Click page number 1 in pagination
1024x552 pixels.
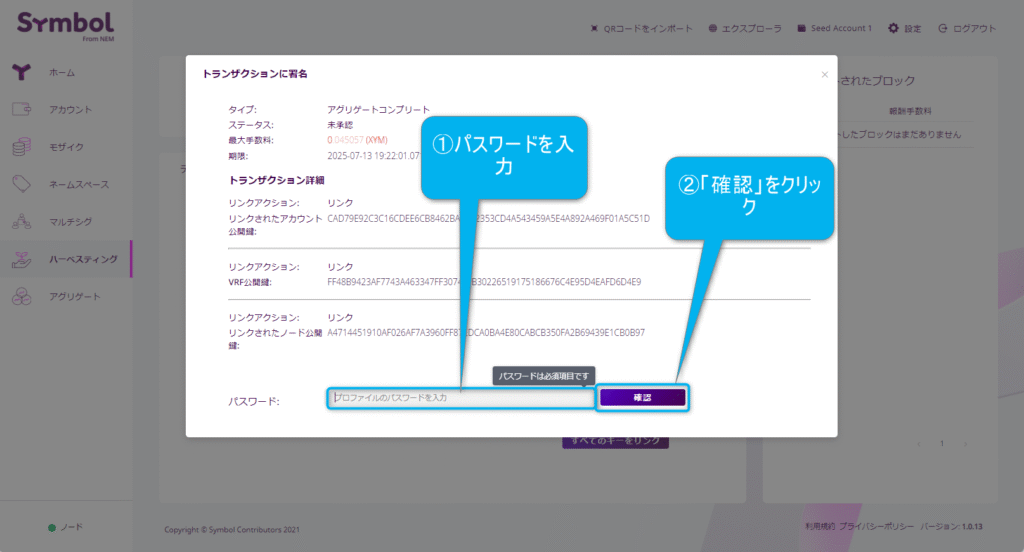(x=942, y=444)
